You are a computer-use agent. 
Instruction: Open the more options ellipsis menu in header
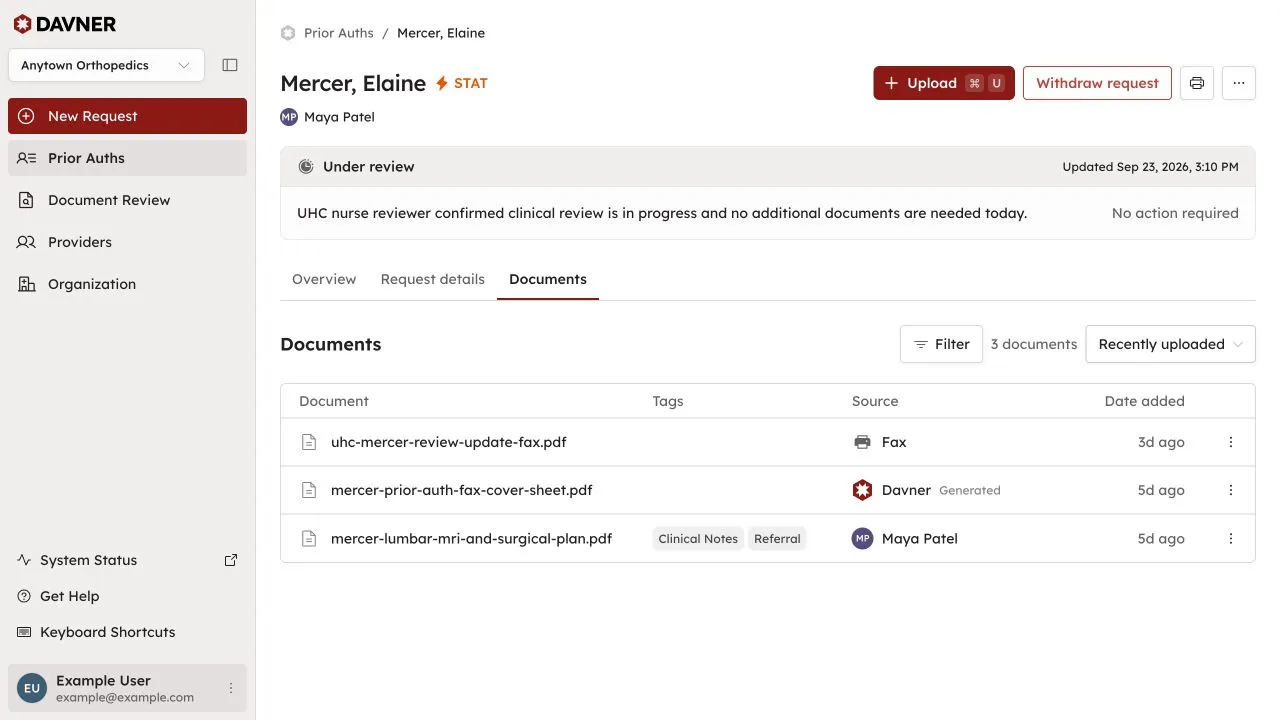tap(1239, 83)
